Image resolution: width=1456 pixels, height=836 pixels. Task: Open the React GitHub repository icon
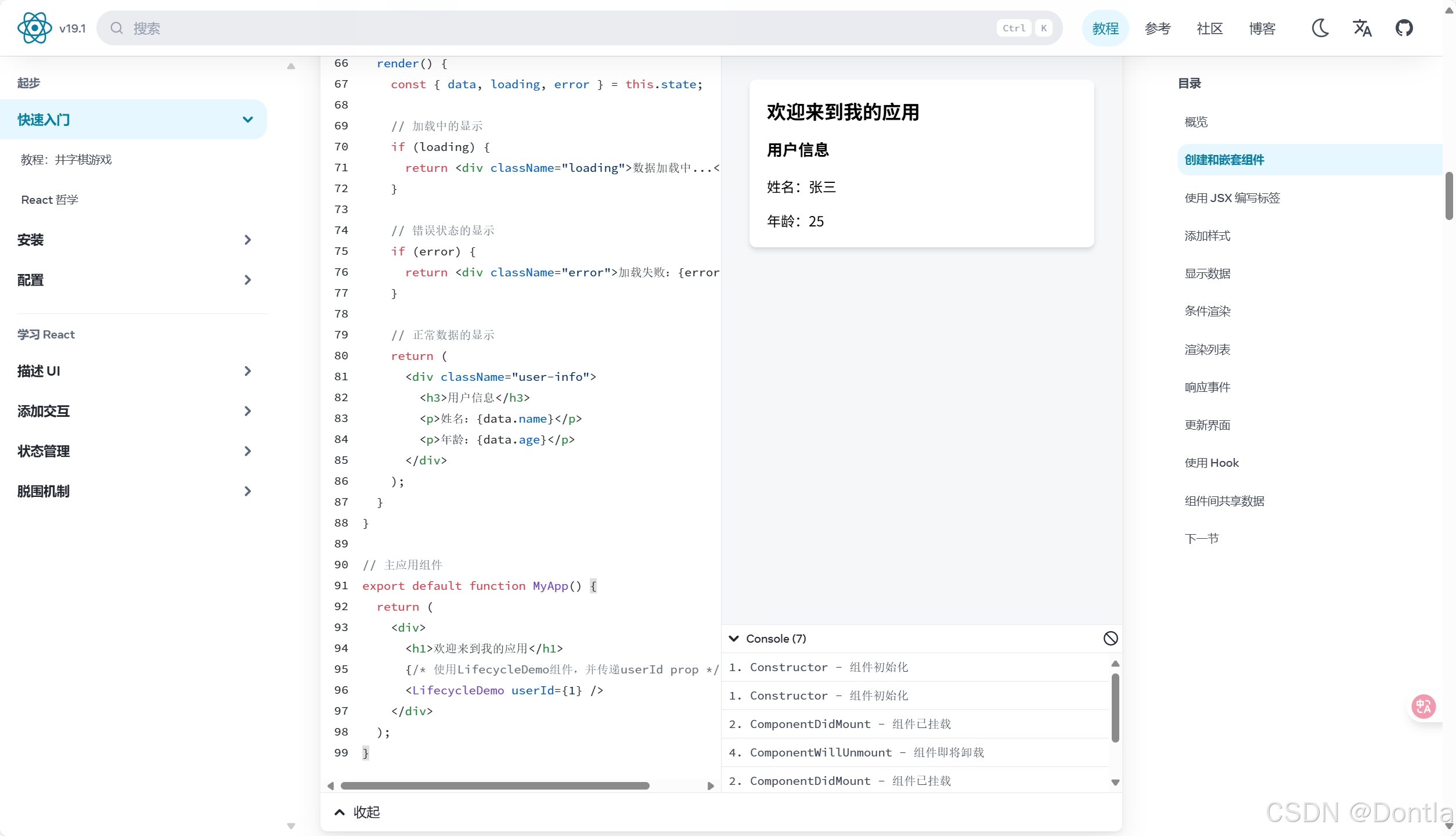click(1404, 27)
